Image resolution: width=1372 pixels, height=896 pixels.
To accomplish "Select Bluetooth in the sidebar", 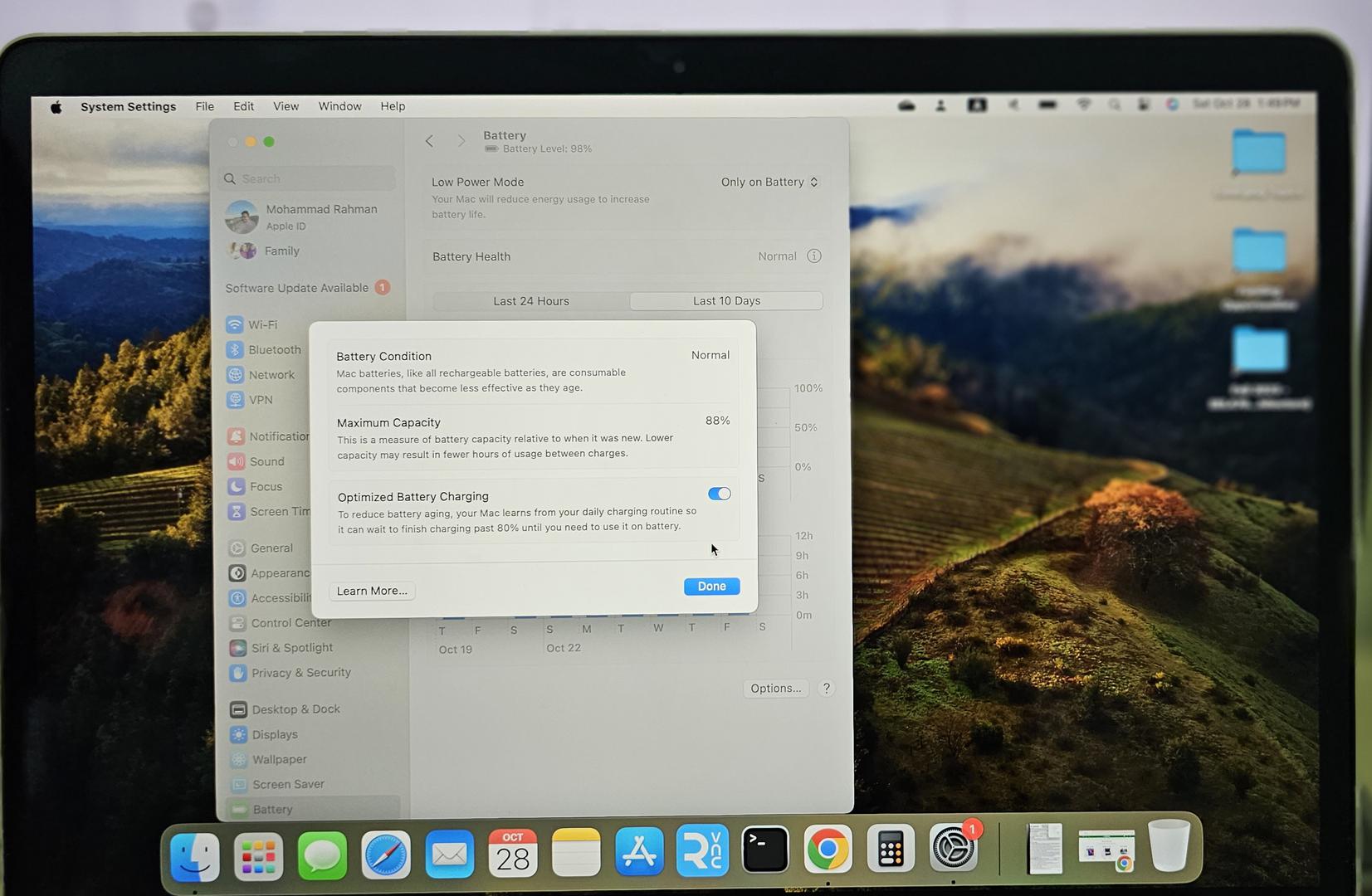I will tap(264, 349).
